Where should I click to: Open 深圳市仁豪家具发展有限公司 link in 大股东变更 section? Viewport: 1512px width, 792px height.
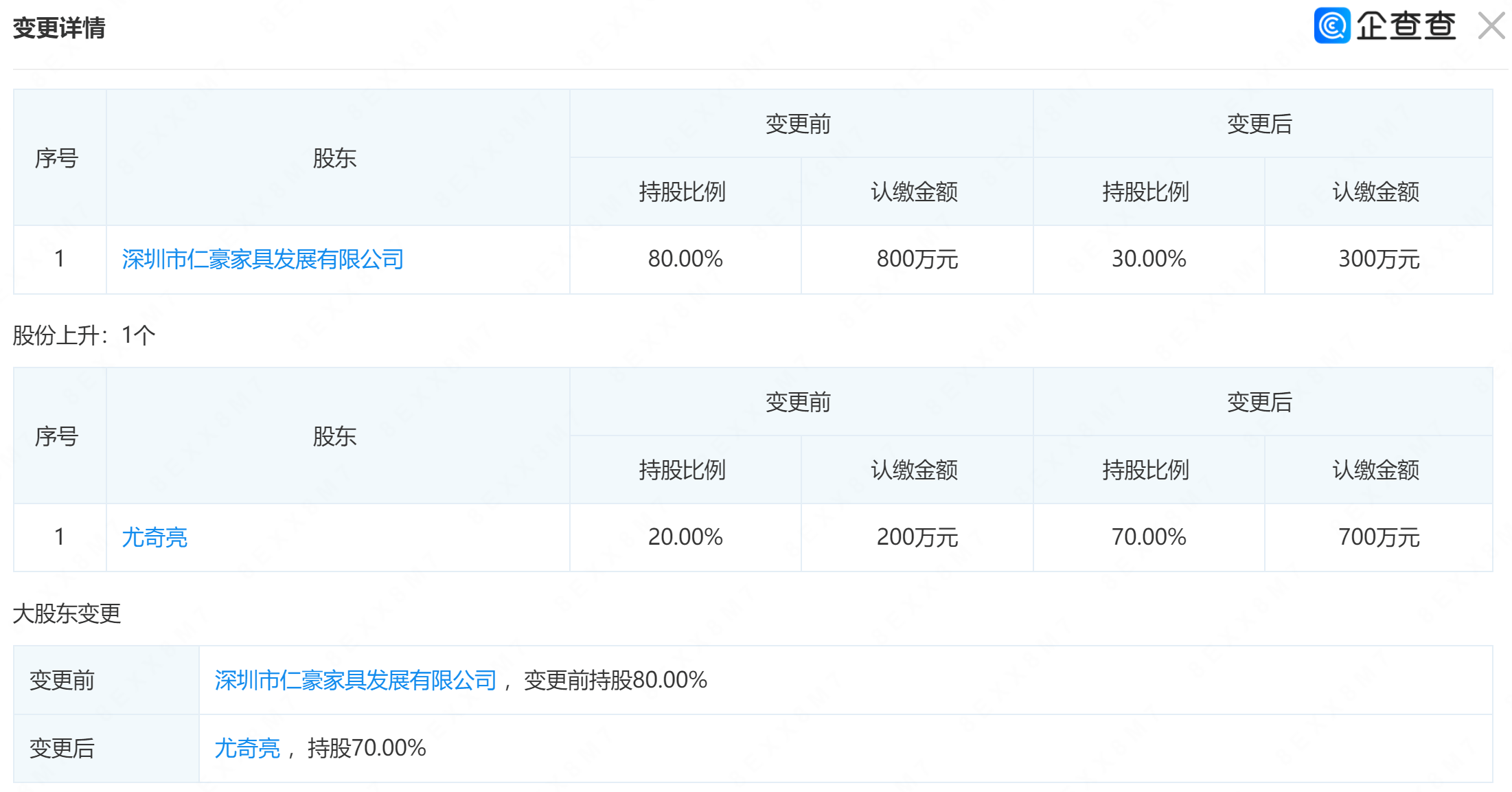355,680
